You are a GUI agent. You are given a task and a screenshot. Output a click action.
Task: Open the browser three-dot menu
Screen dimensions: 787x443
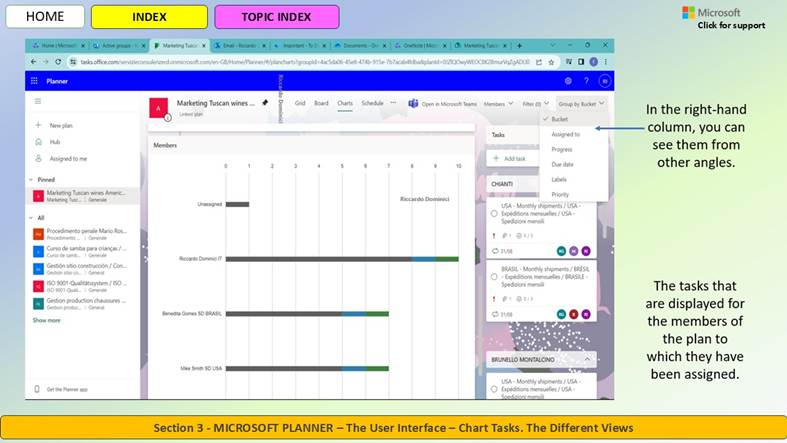click(606, 62)
